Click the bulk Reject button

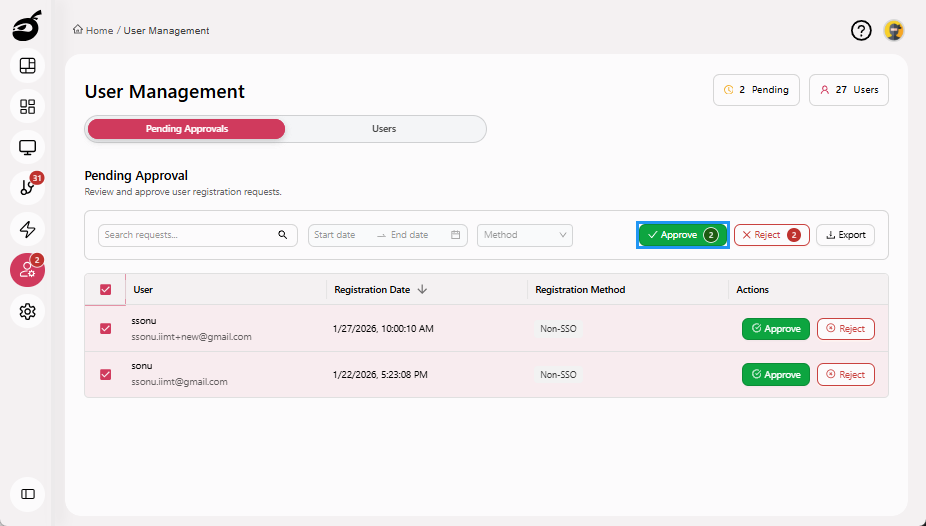pyautogui.click(x=772, y=235)
